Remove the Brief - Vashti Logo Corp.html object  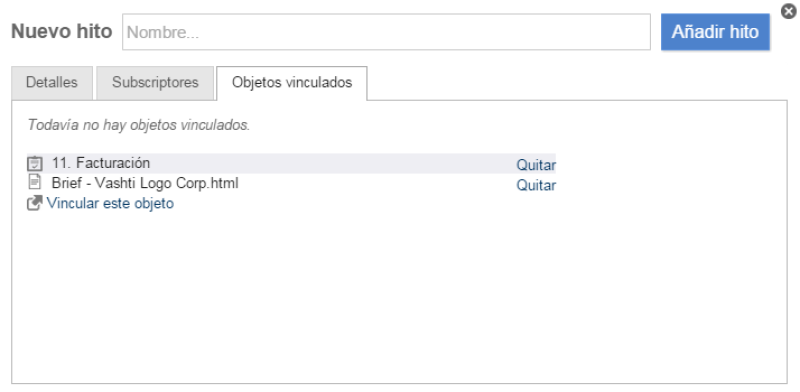(536, 185)
